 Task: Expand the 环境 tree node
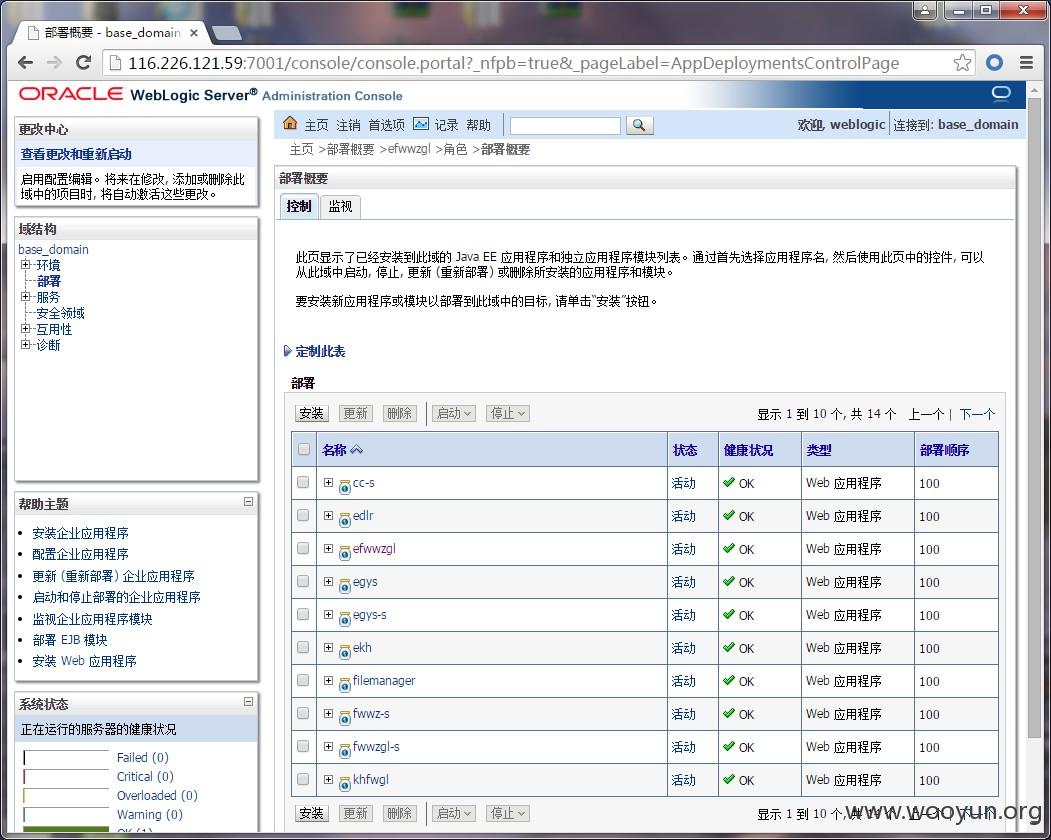pyautogui.click(x=25, y=265)
